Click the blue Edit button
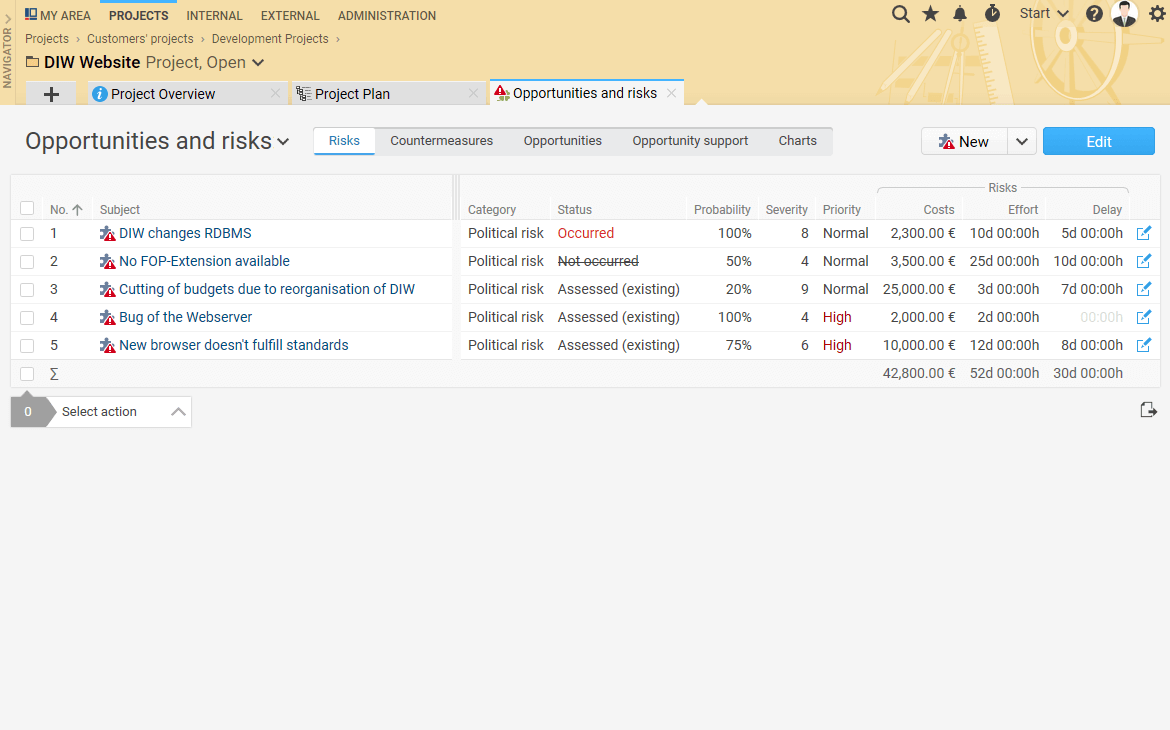Screen dimensions: 1170x730 tap(1098, 141)
